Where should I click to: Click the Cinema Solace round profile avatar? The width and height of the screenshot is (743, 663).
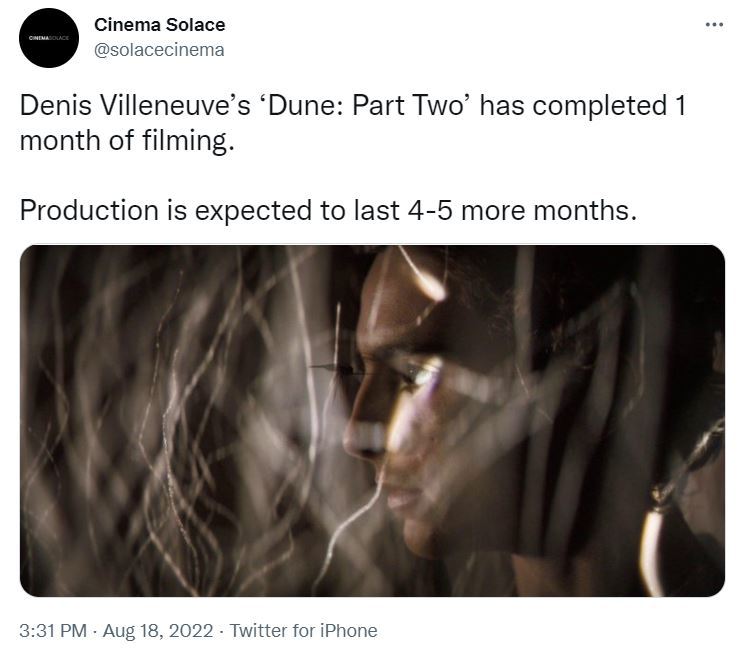[x=49, y=38]
